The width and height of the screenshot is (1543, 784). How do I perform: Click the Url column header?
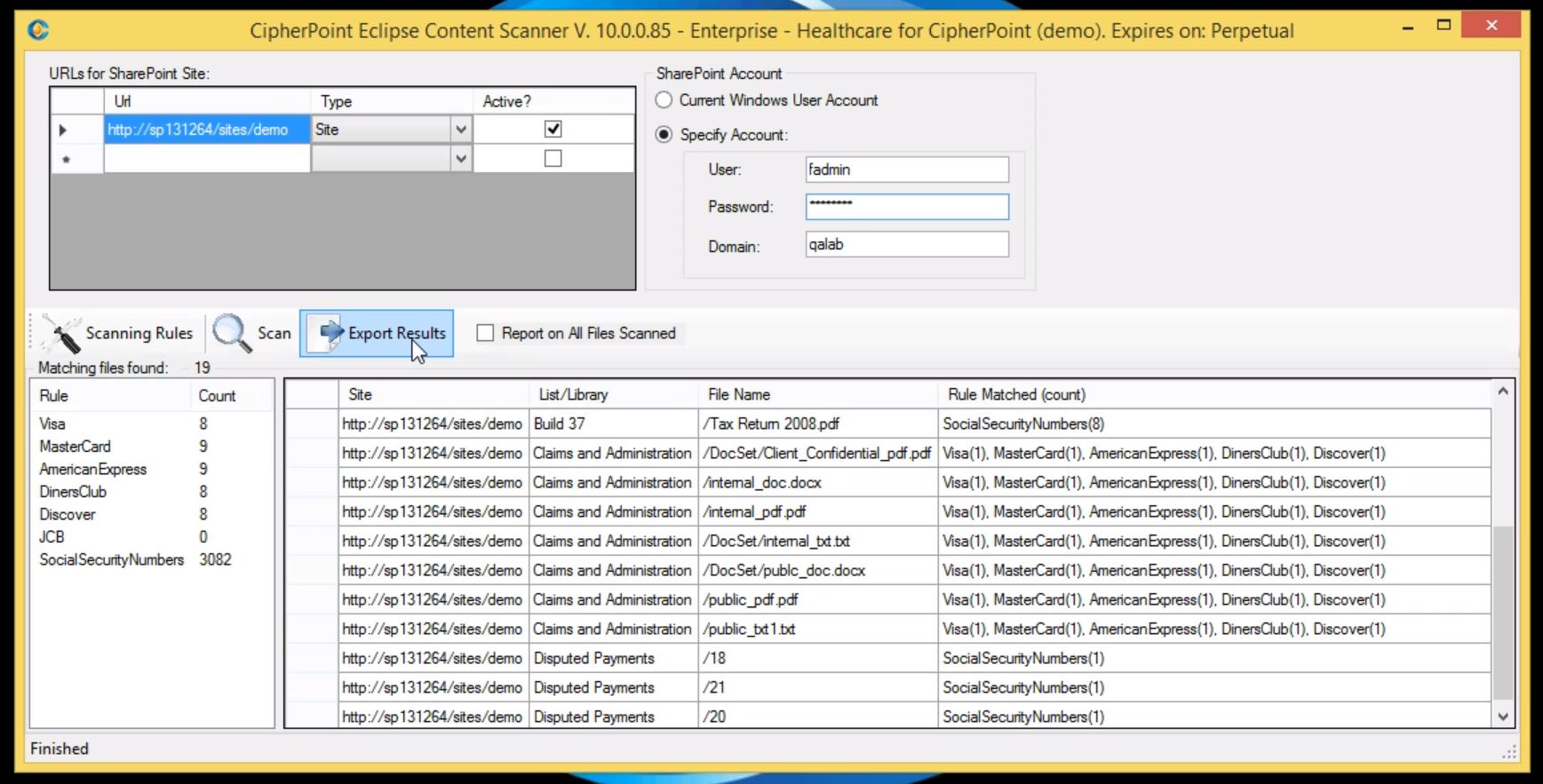pyautogui.click(x=207, y=101)
